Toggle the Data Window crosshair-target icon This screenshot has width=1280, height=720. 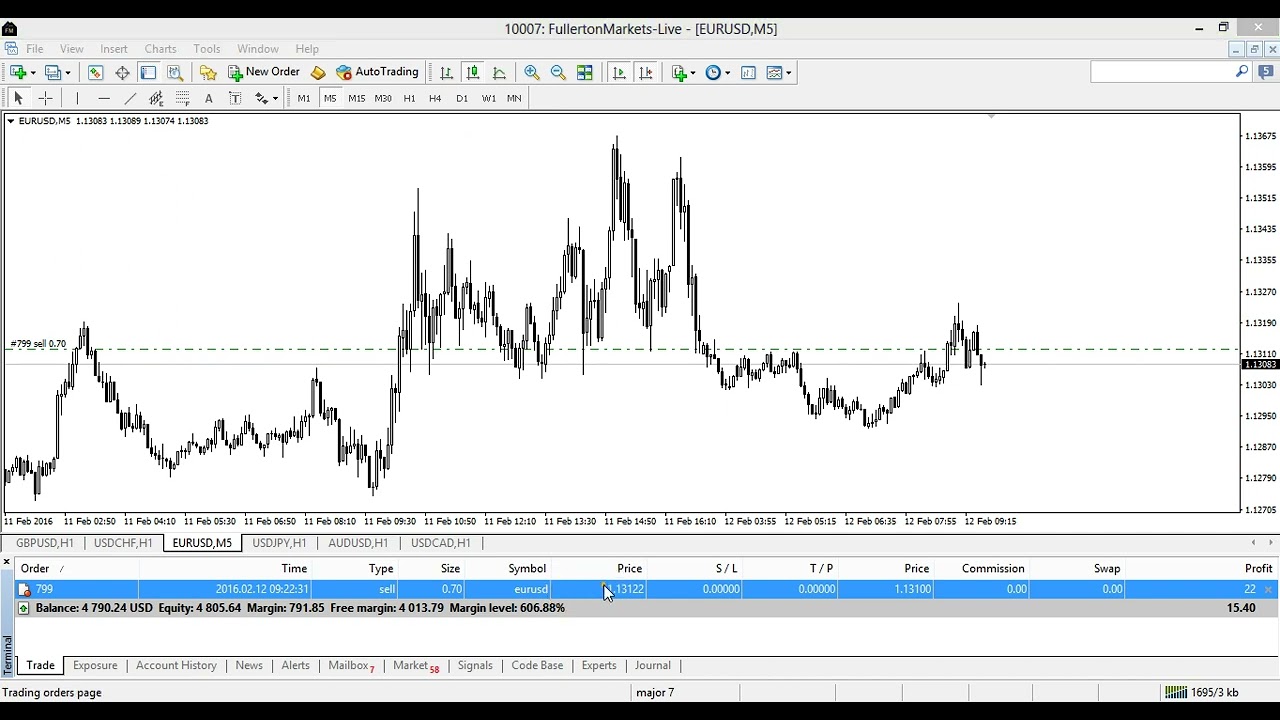click(x=122, y=72)
